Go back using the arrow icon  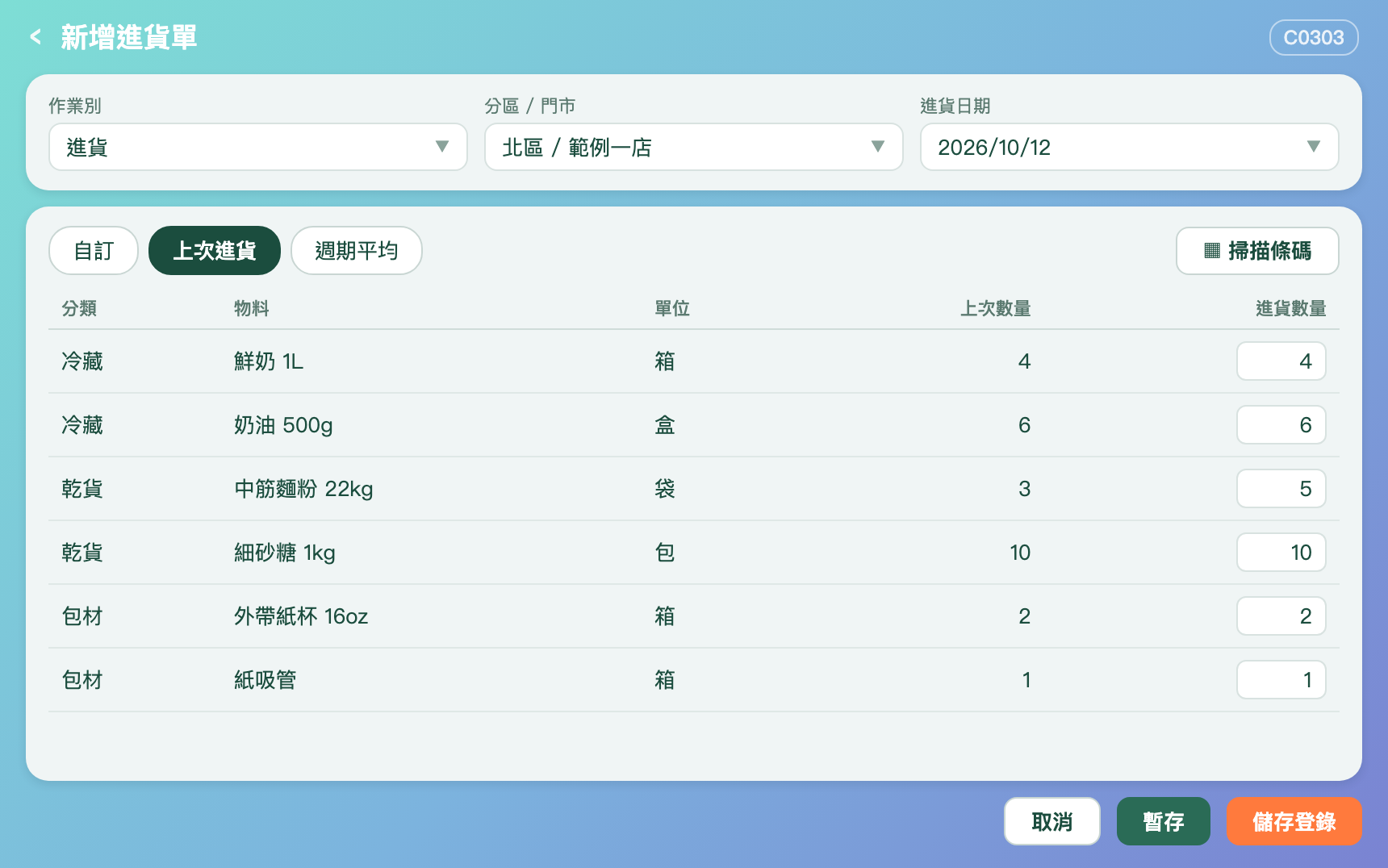36,37
